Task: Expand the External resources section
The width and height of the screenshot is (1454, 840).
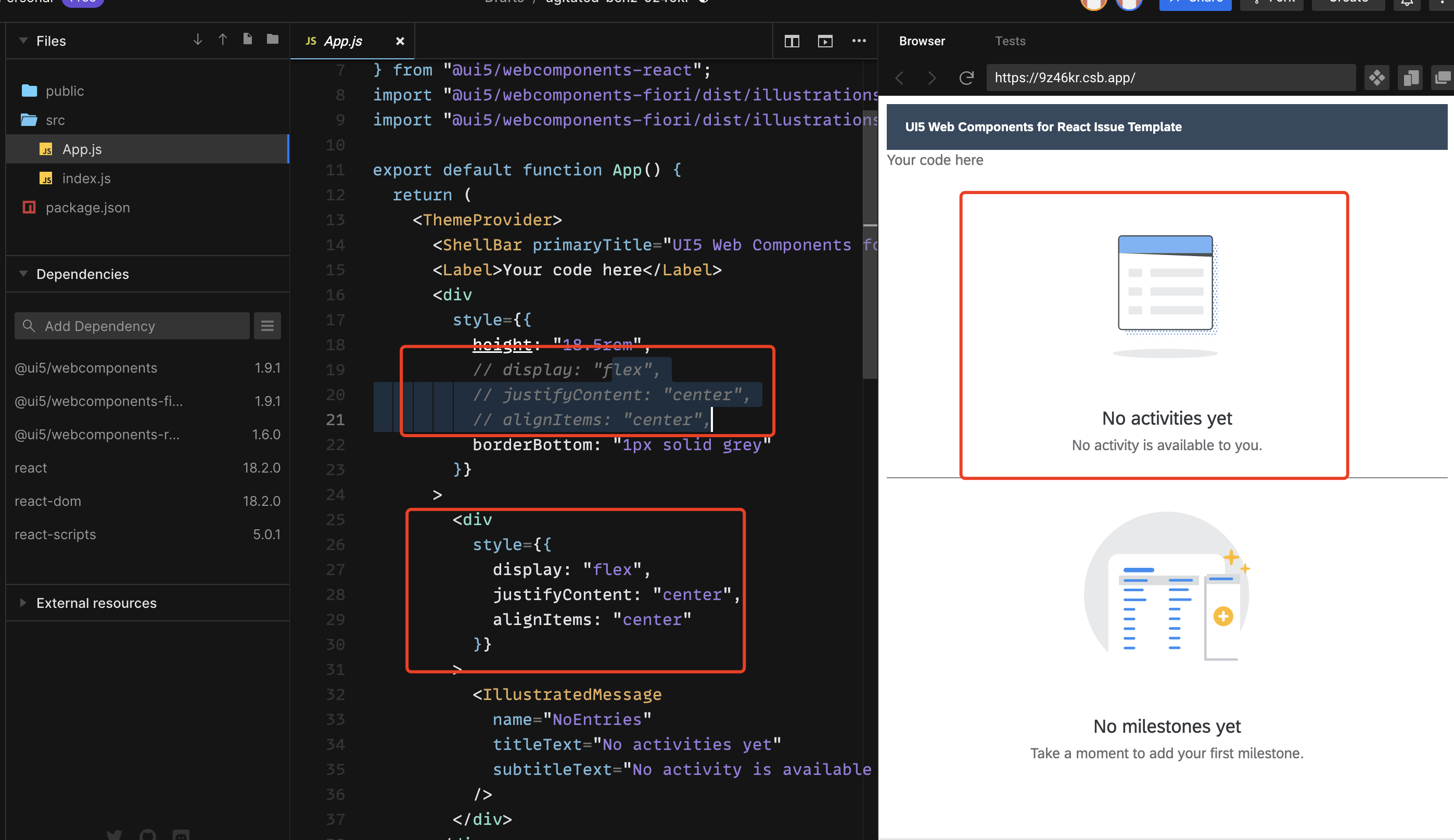Action: [23, 603]
